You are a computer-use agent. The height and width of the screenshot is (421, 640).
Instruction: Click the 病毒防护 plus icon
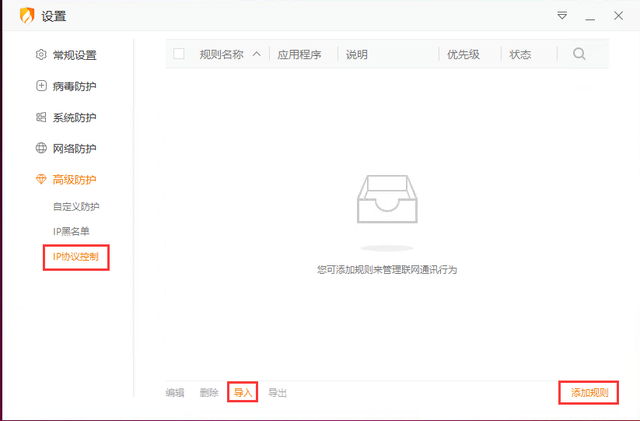pyautogui.click(x=41, y=86)
